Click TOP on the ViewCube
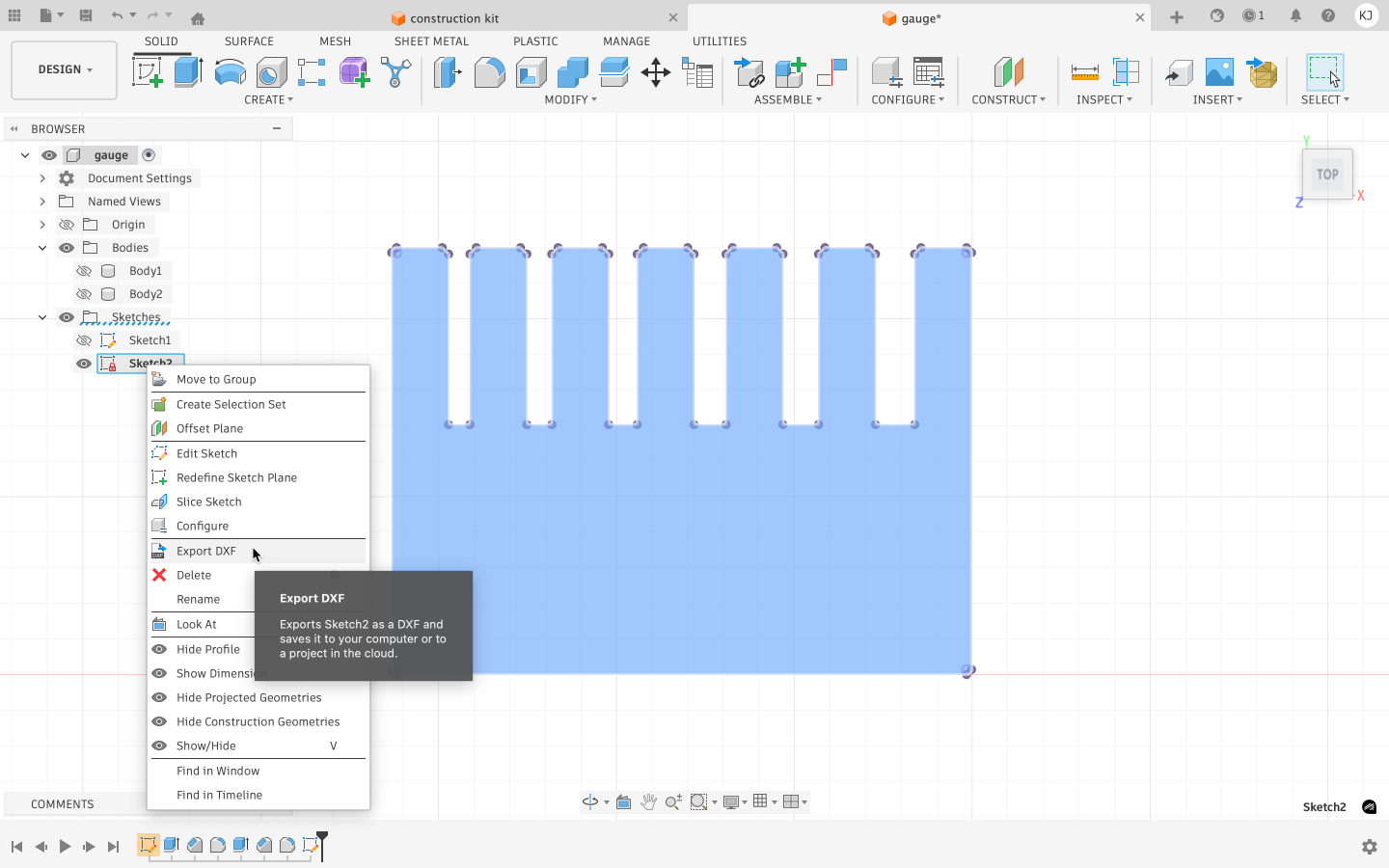The width and height of the screenshot is (1389, 868). tap(1327, 175)
